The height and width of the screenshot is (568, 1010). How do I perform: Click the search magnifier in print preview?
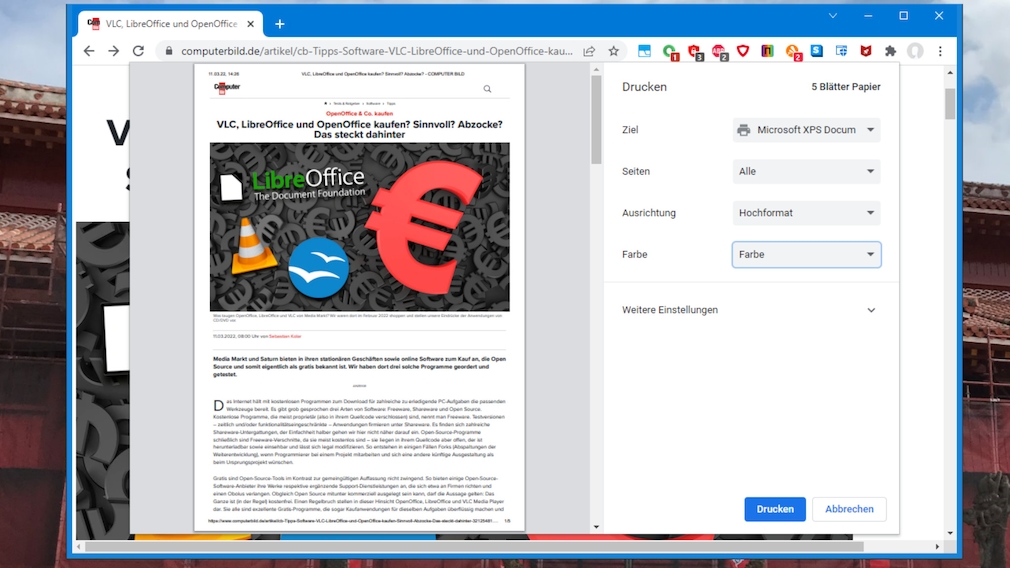487,89
